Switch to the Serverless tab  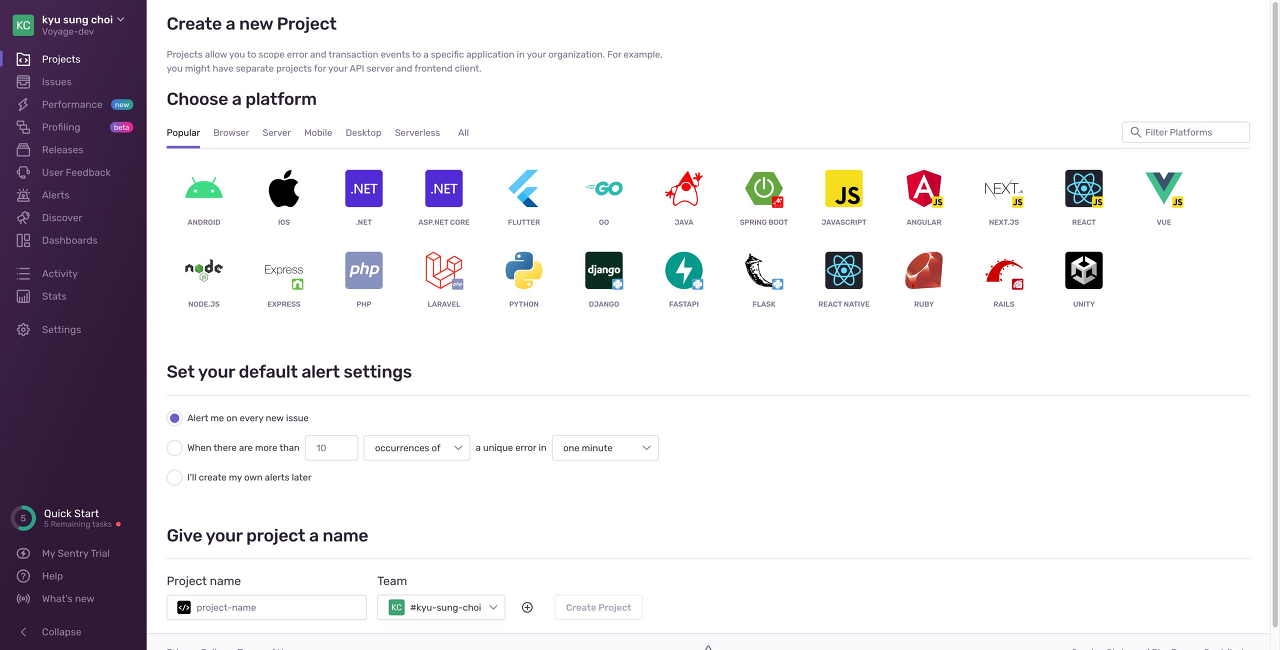417,133
